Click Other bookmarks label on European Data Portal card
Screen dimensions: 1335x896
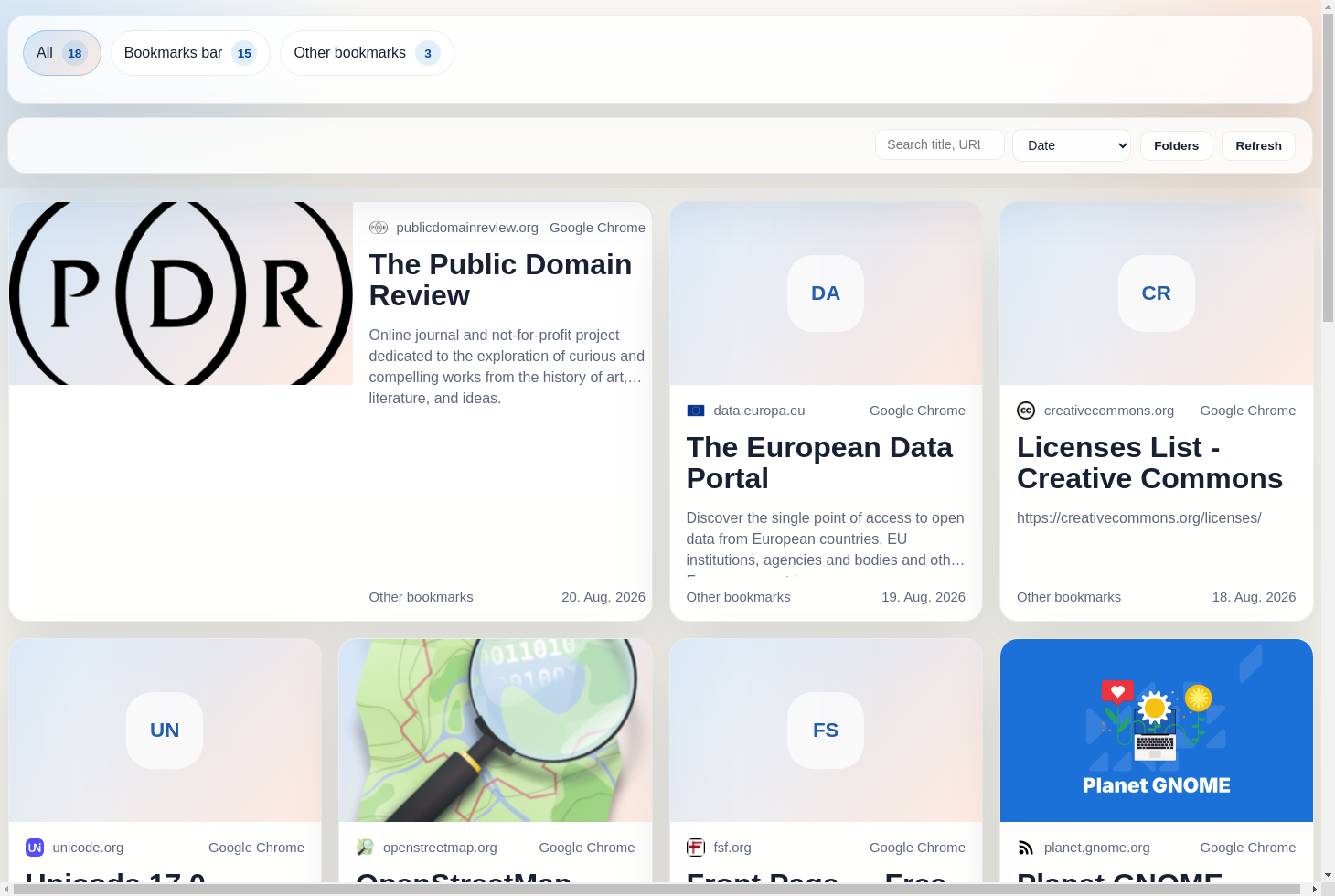pyautogui.click(x=738, y=597)
